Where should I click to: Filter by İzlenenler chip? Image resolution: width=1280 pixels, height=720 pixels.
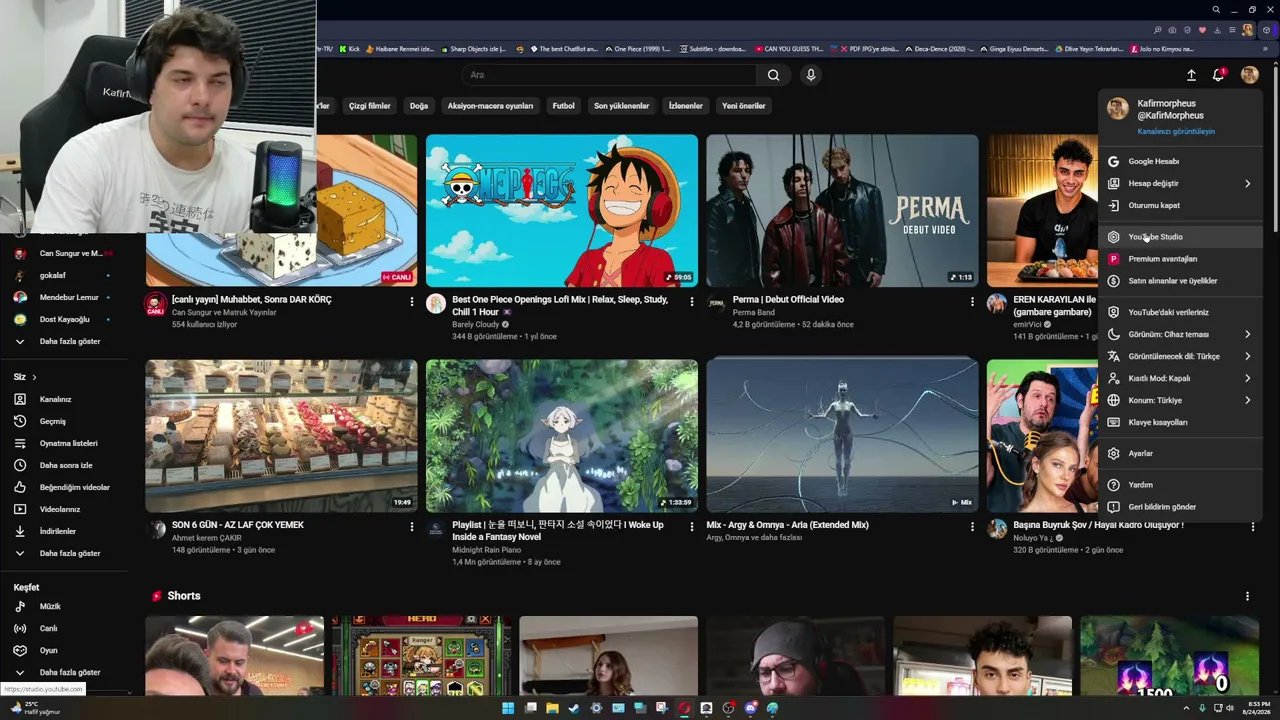[686, 106]
